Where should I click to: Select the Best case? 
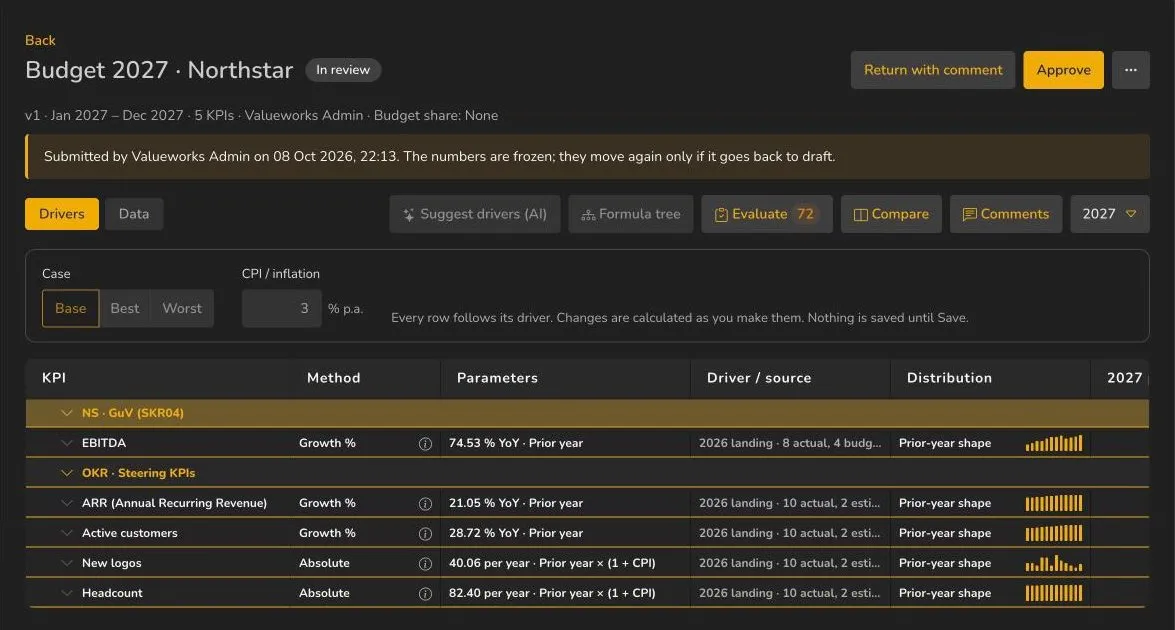click(124, 308)
